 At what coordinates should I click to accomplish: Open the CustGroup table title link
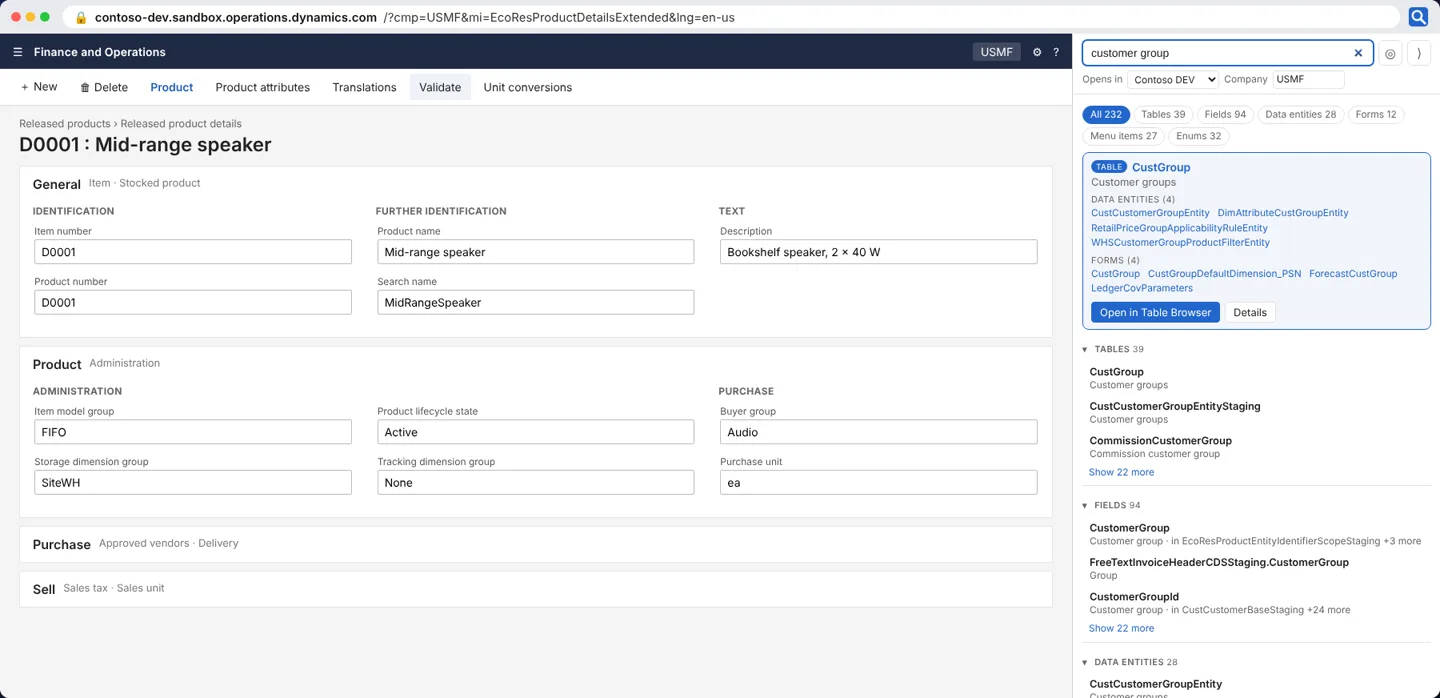1161,167
